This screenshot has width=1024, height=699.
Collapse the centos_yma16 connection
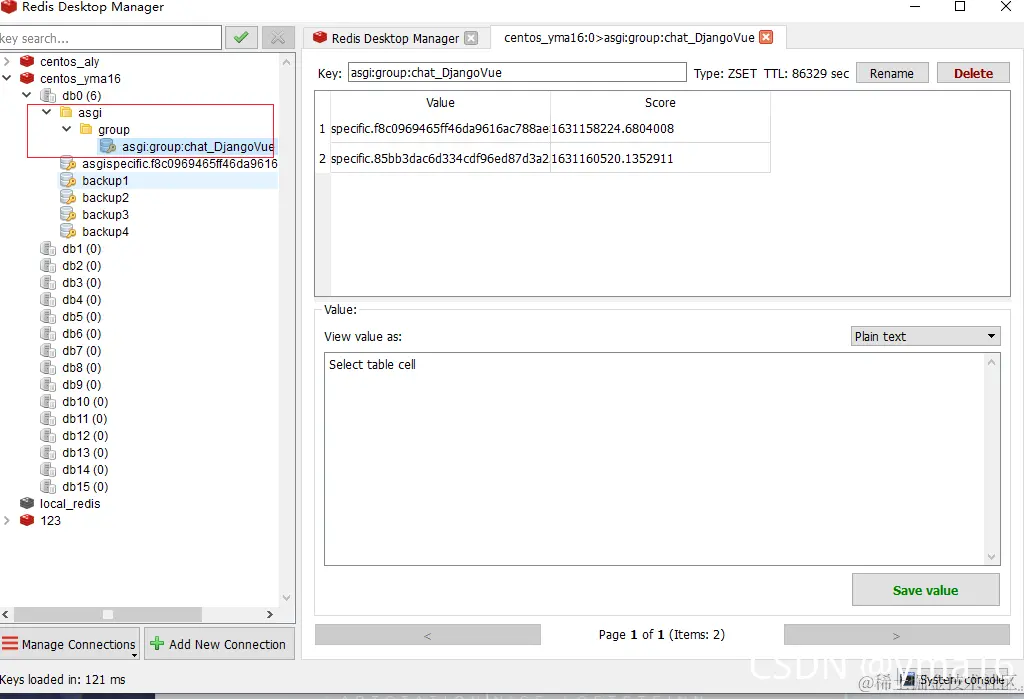click(x=7, y=78)
